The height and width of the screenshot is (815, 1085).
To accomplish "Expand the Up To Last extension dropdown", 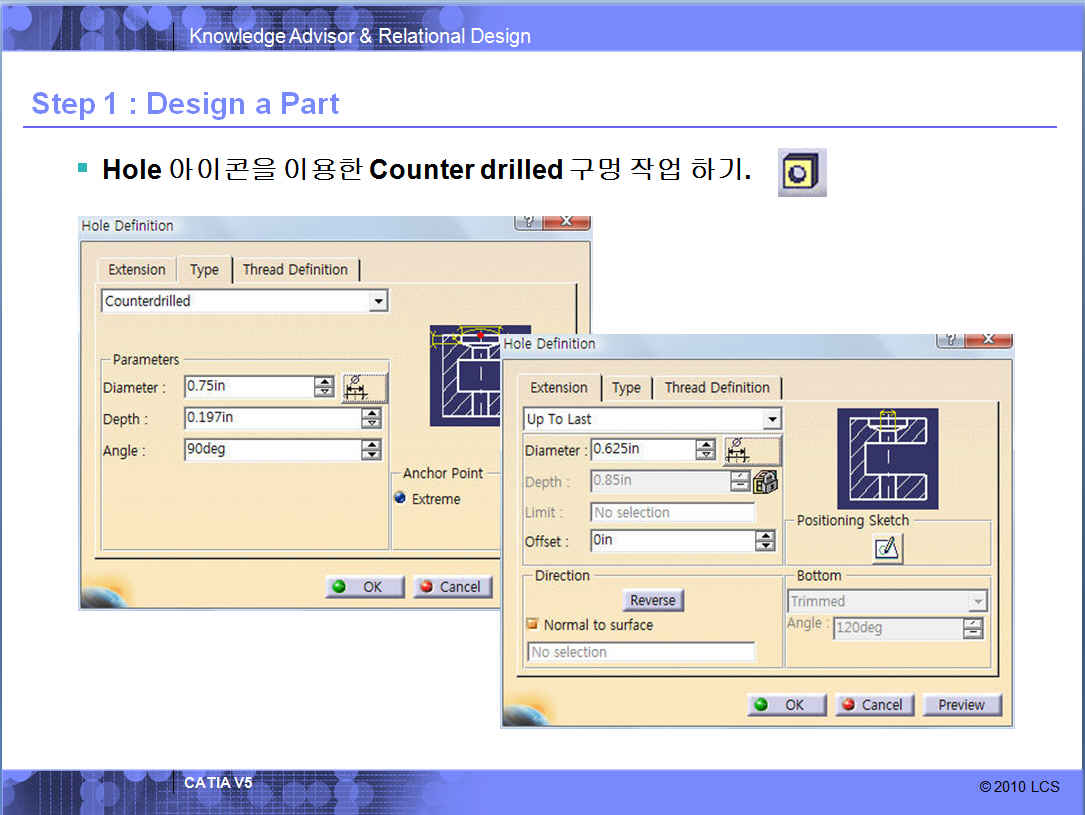I will pos(771,420).
